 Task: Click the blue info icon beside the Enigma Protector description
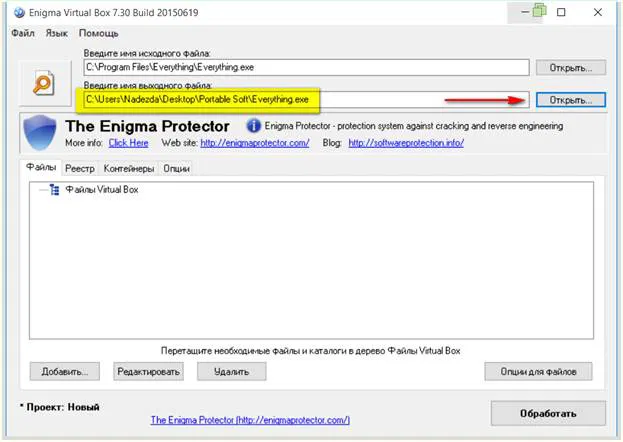pyautogui.click(x=253, y=126)
